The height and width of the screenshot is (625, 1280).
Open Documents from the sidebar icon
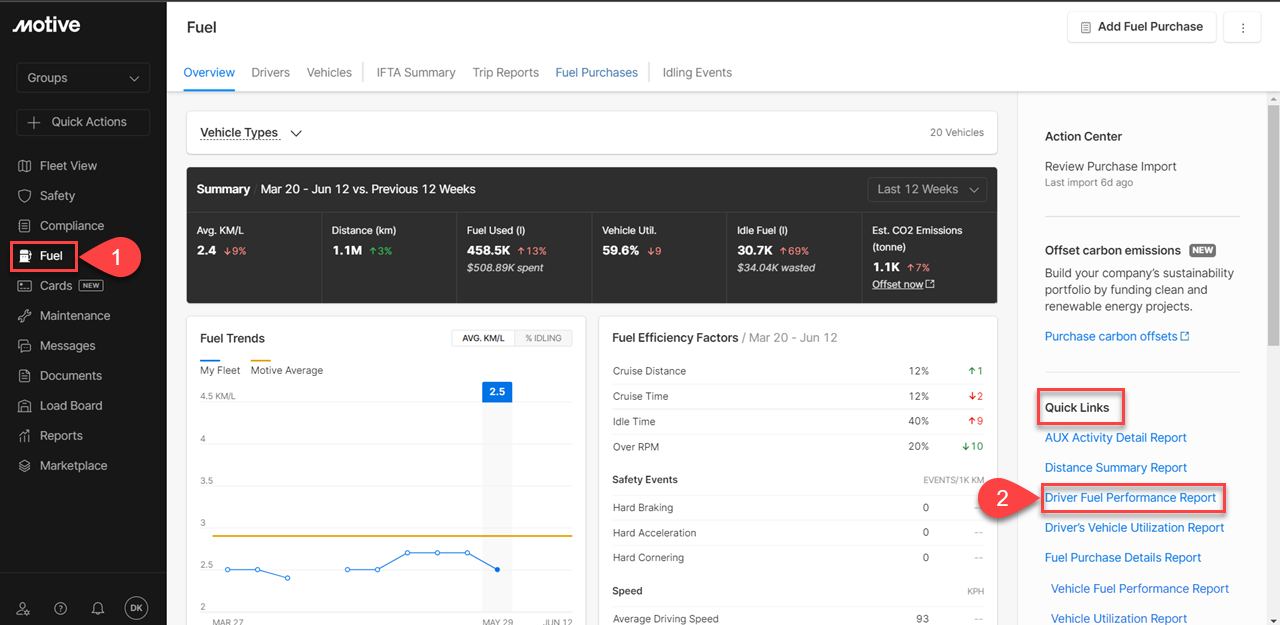pyautogui.click(x=25, y=376)
